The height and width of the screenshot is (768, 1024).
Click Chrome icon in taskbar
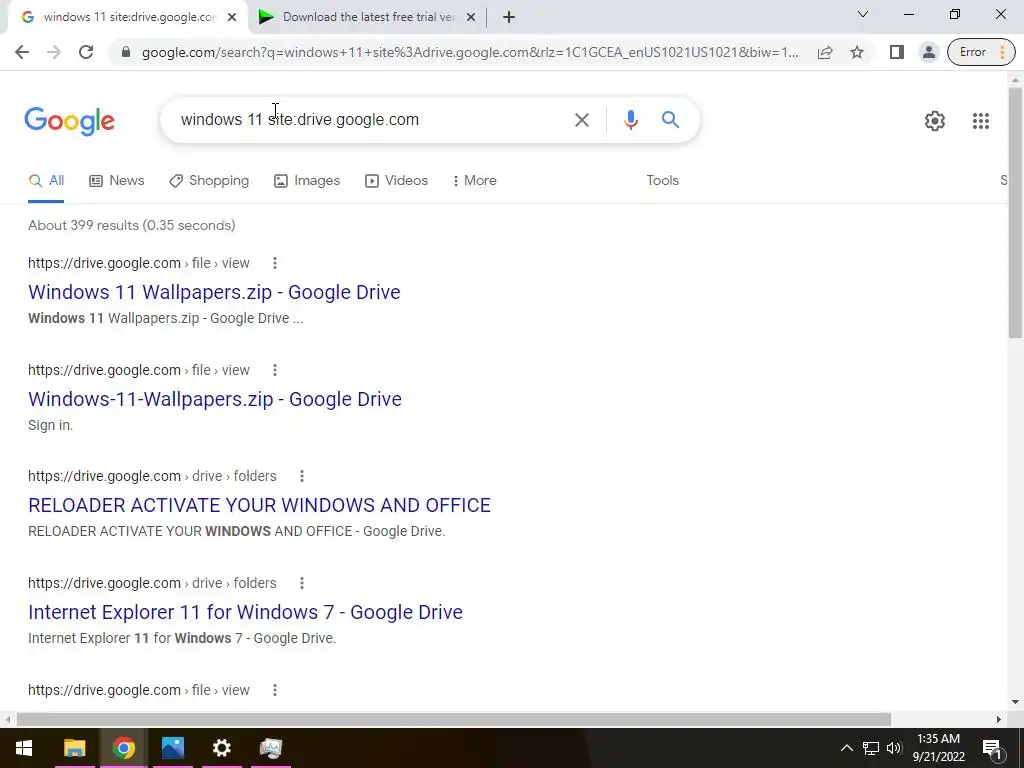point(123,748)
